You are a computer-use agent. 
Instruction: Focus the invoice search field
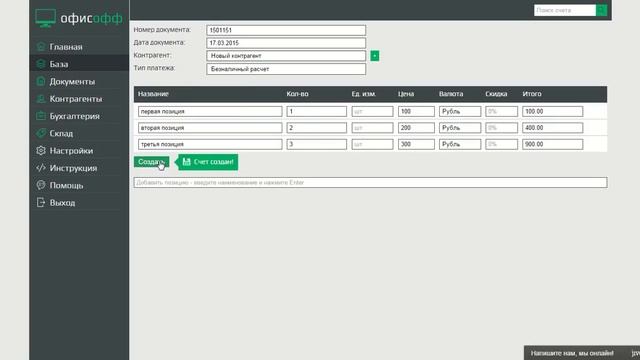click(x=565, y=10)
